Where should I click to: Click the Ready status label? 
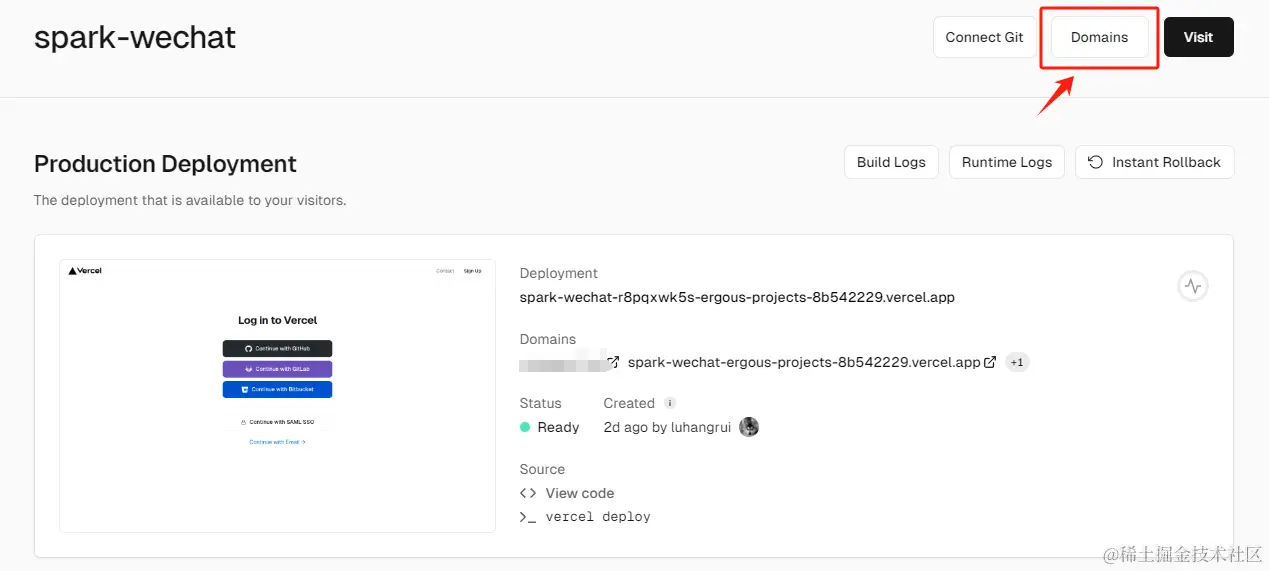pyautogui.click(x=558, y=427)
